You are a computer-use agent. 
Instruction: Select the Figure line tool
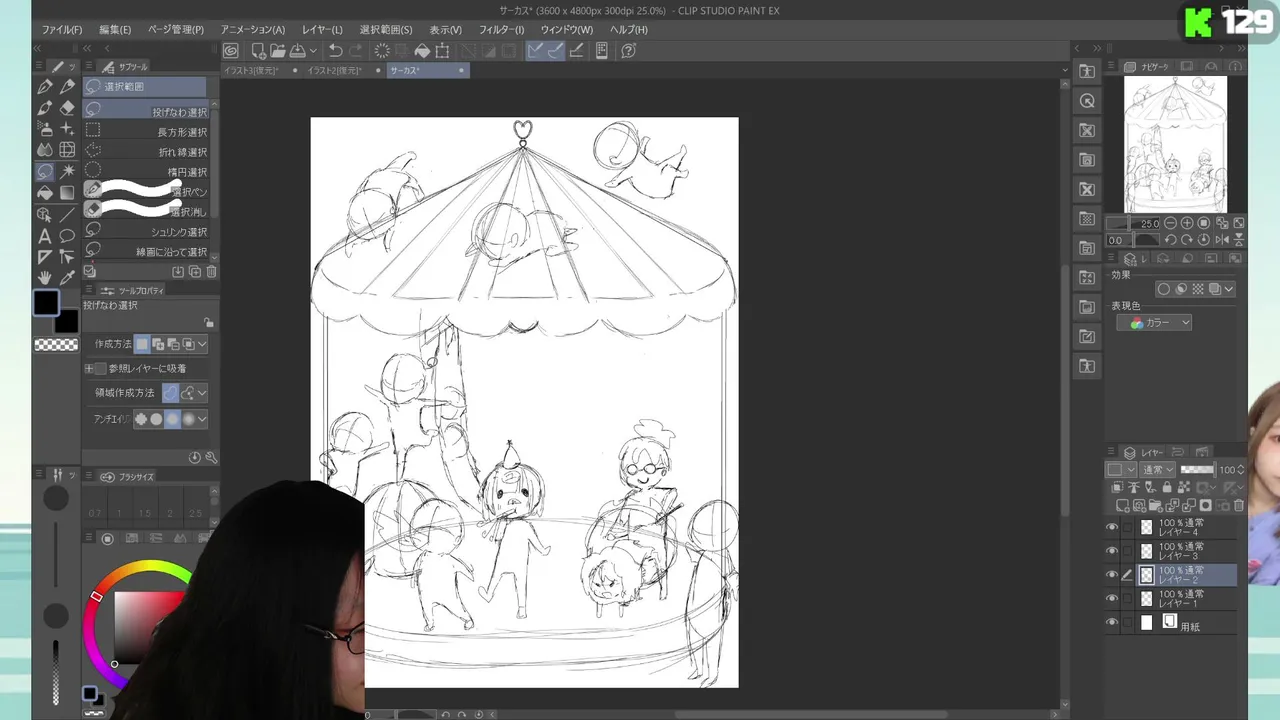67,214
